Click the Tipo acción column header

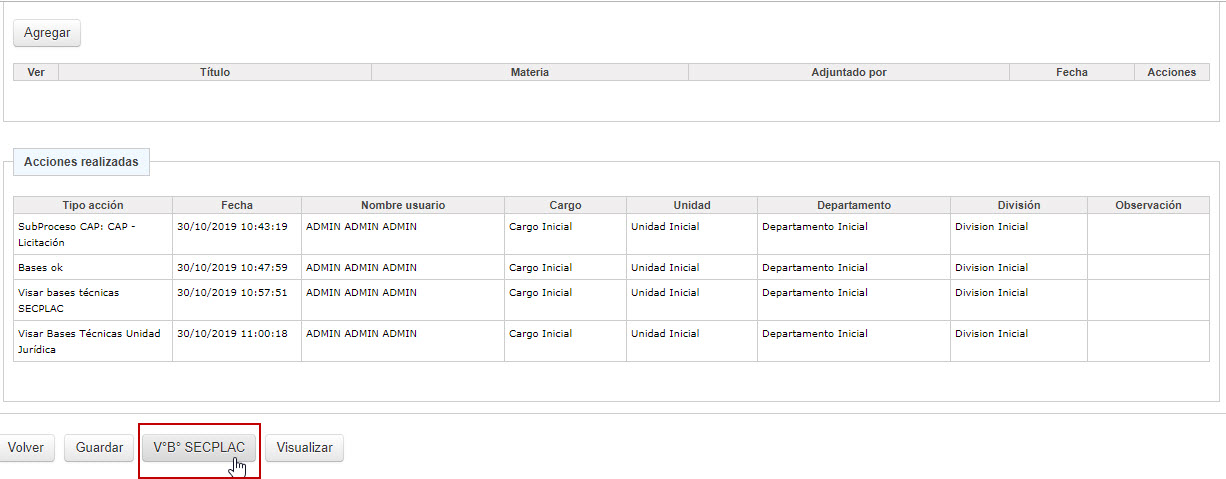tap(93, 205)
